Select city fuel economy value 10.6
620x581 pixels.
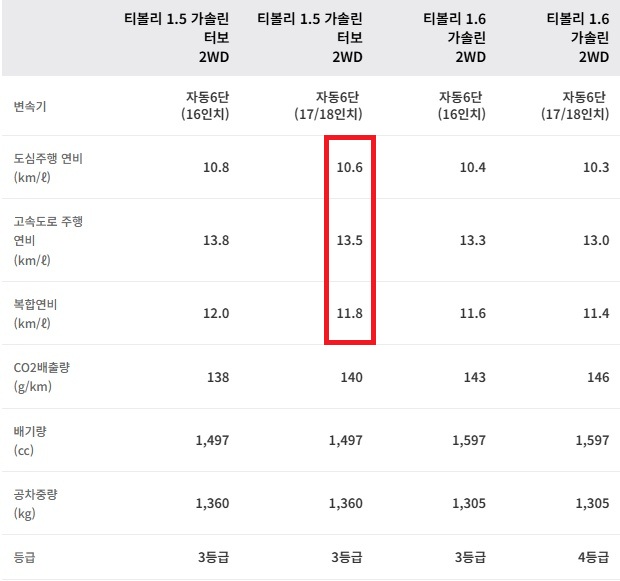(x=350, y=167)
